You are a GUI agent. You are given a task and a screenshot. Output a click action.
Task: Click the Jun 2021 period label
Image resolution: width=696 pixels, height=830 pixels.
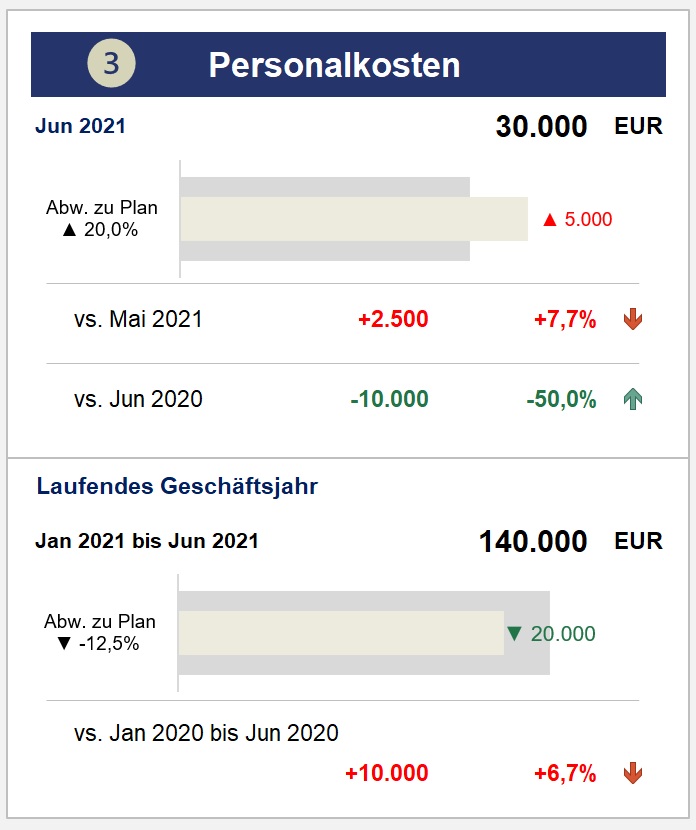coord(80,126)
